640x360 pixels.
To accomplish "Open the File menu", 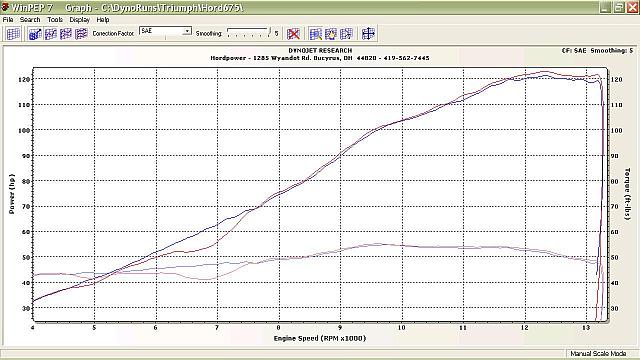I will click(8, 20).
